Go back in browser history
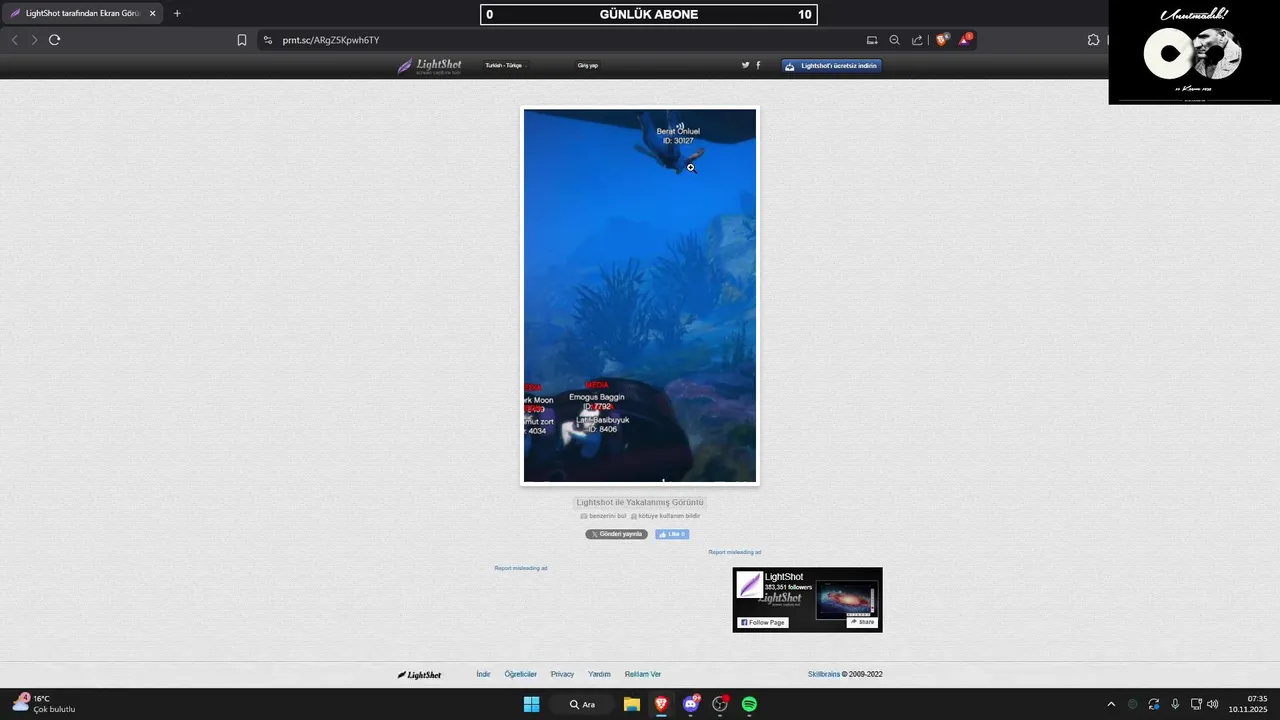This screenshot has height=720, width=1280. 14,40
